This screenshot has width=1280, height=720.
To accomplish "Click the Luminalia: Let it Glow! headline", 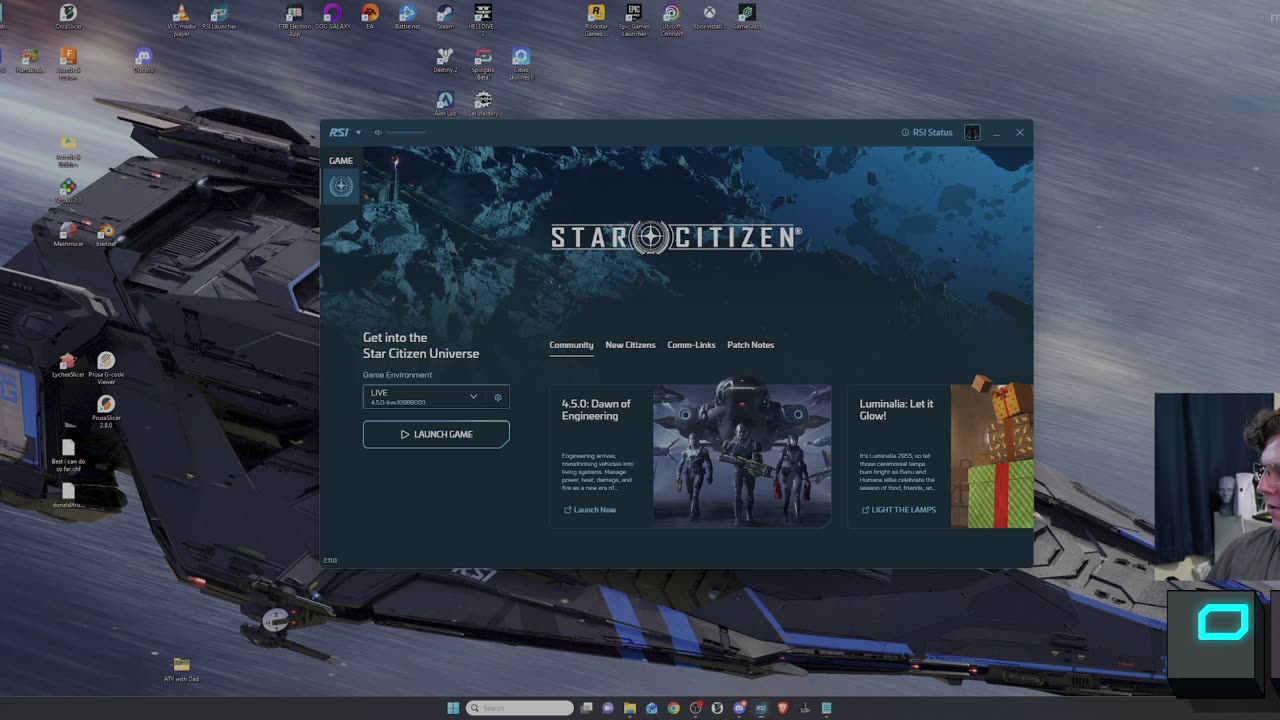I will tap(896, 410).
